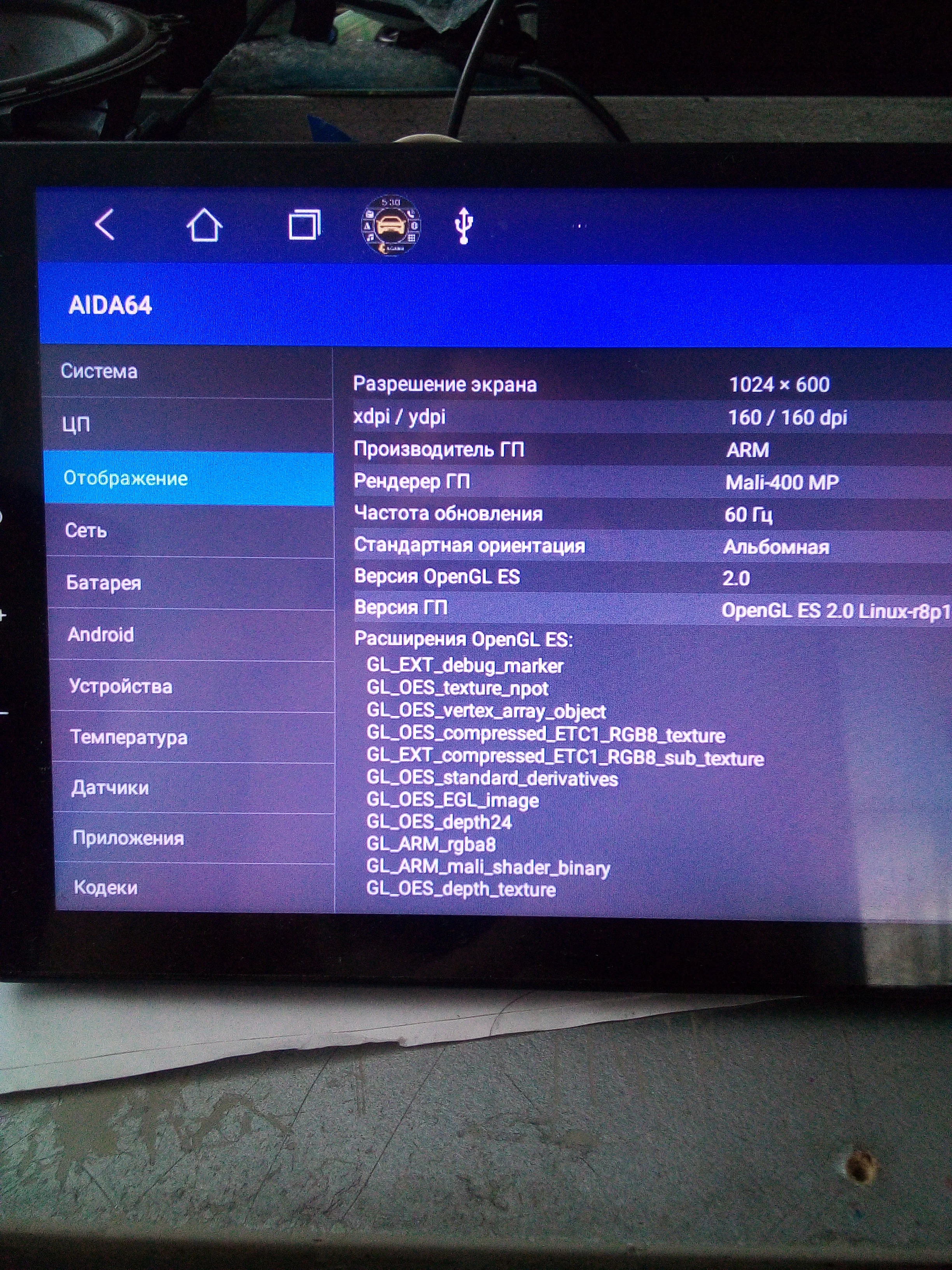Tap the round car launcher icon
The height and width of the screenshot is (1270, 952).
pos(391,225)
